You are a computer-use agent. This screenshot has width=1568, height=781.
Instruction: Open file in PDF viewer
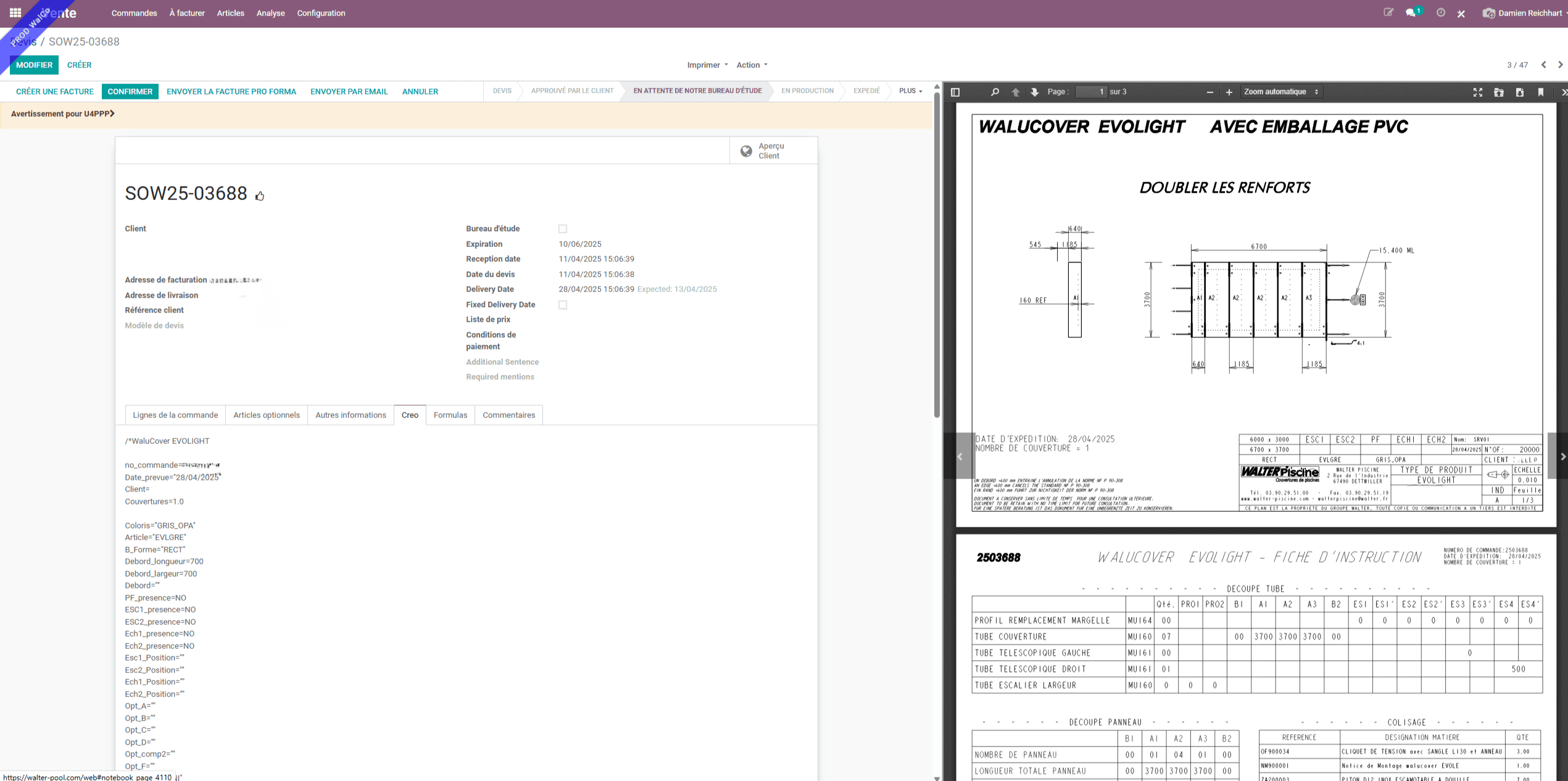[1499, 92]
